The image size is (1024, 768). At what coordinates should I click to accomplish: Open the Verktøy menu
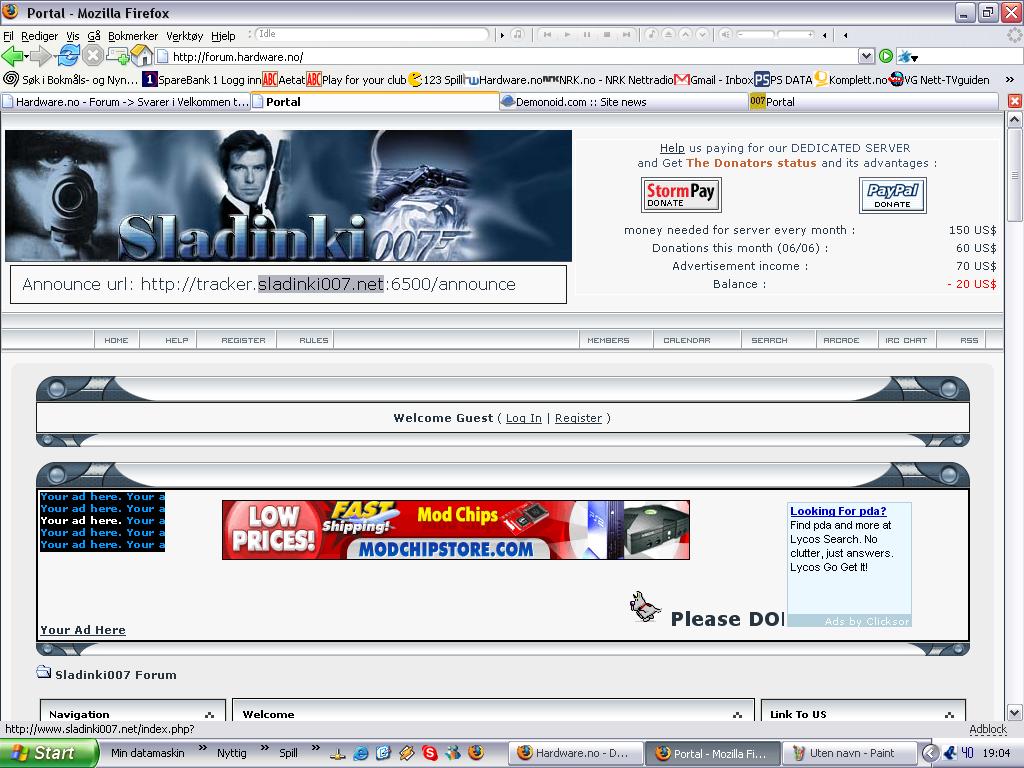(x=184, y=36)
